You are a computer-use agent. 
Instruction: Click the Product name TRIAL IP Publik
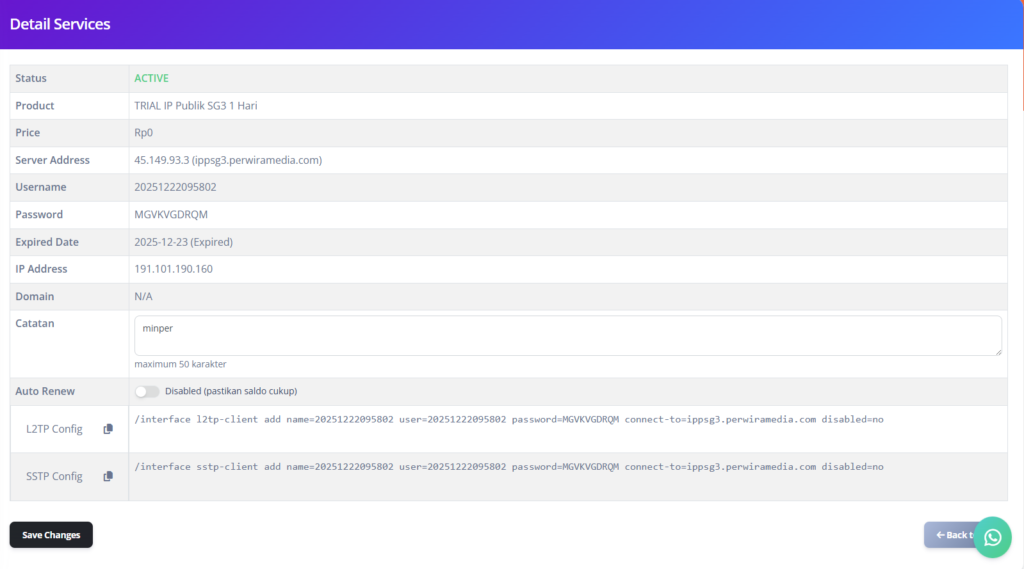pyautogui.click(x=195, y=106)
